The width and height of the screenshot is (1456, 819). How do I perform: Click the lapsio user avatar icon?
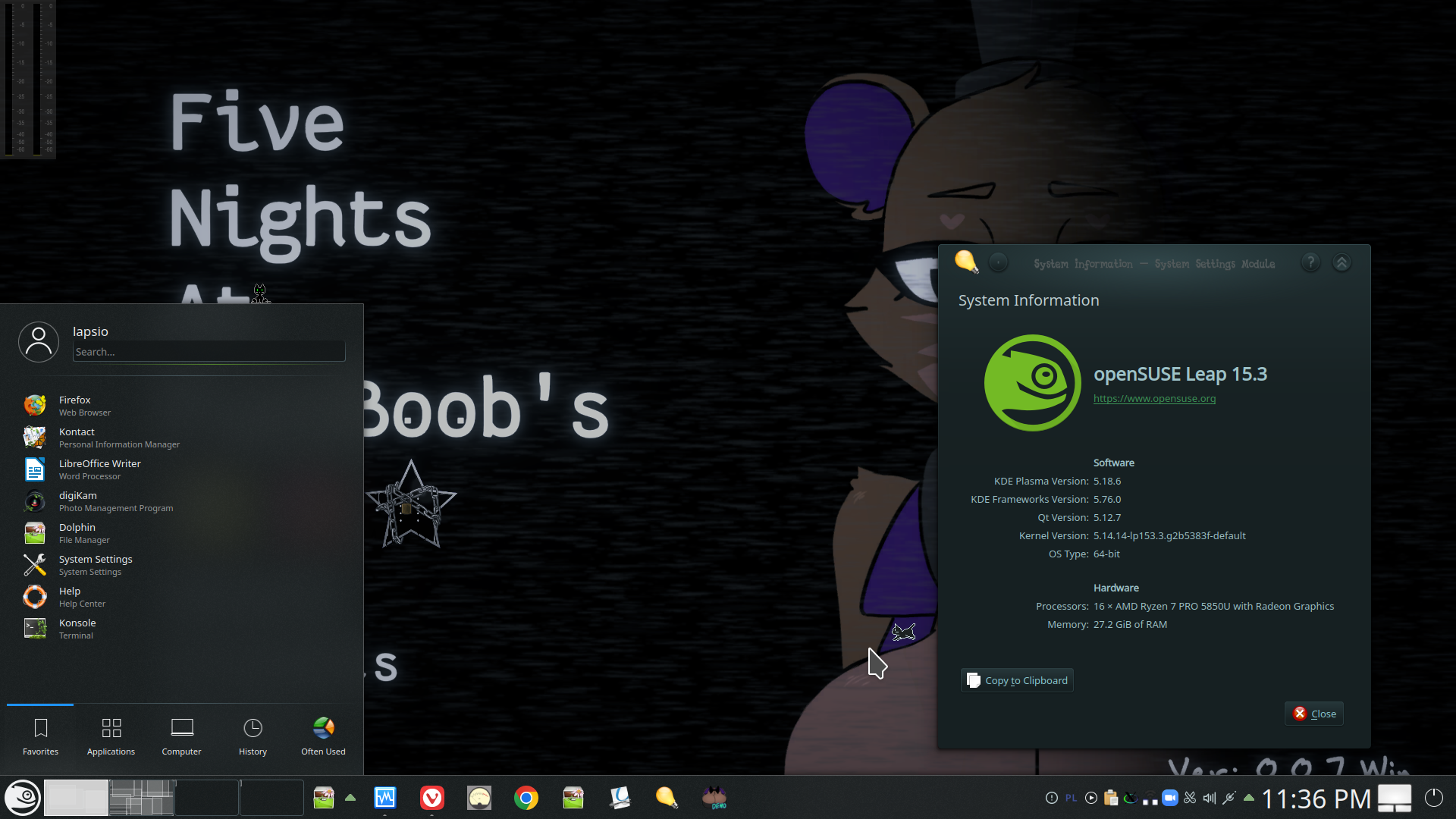coord(39,342)
